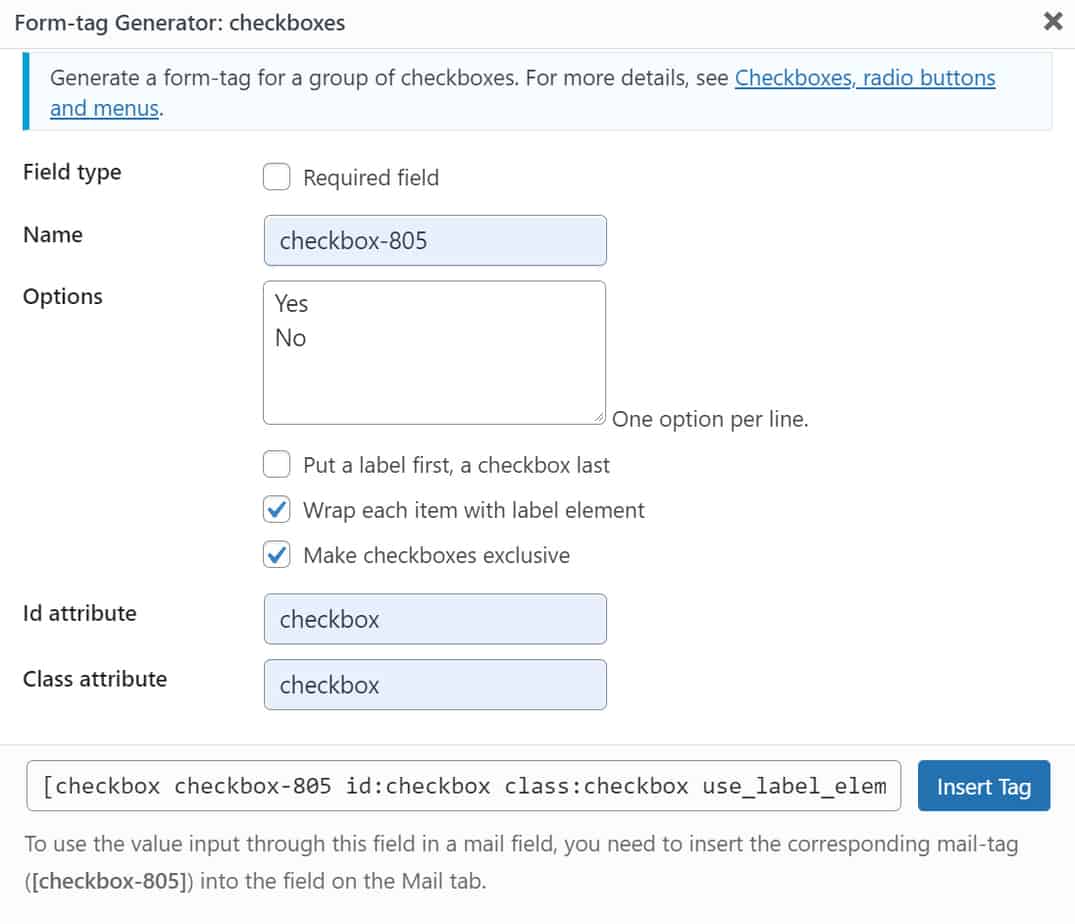Click the 'No' option line

pyautogui.click(x=290, y=338)
